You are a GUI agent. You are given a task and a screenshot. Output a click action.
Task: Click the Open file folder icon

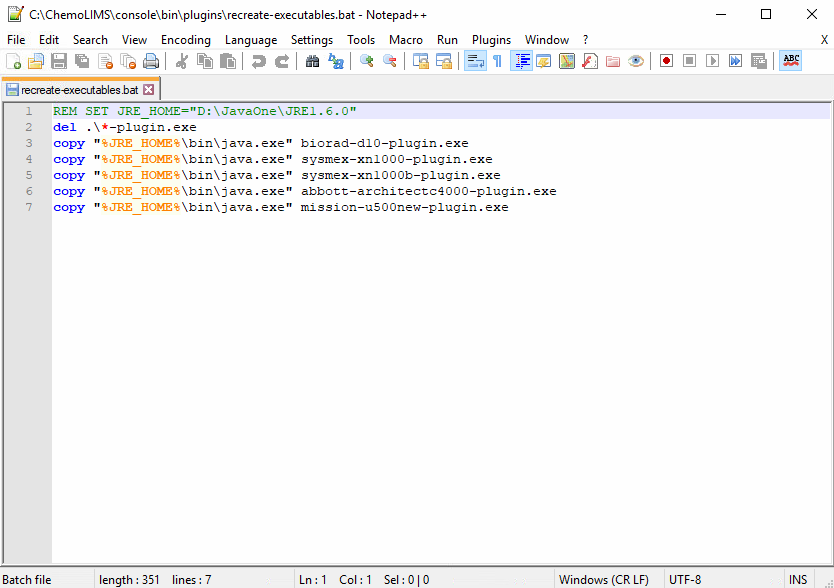click(36, 61)
